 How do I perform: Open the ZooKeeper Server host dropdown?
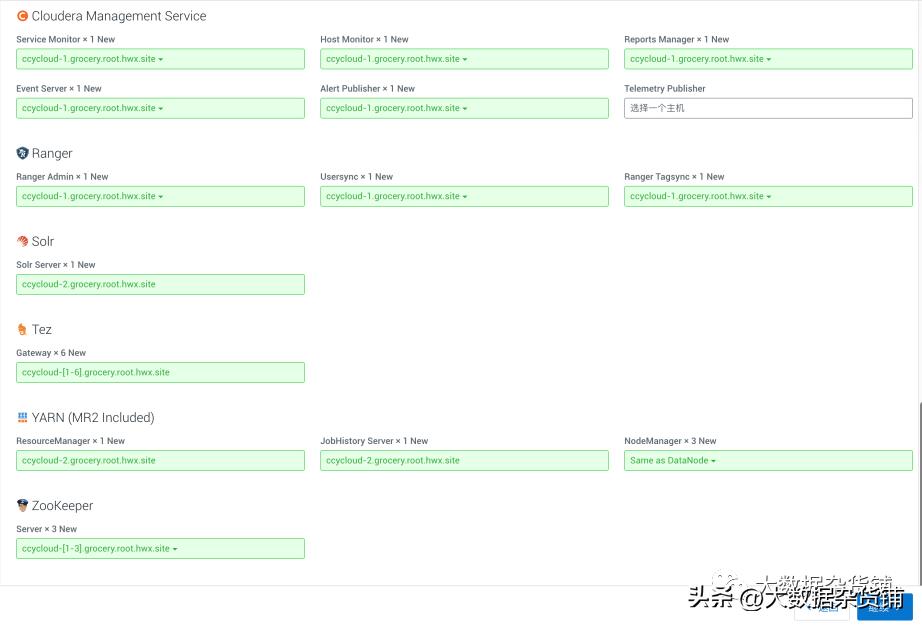point(160,549)
